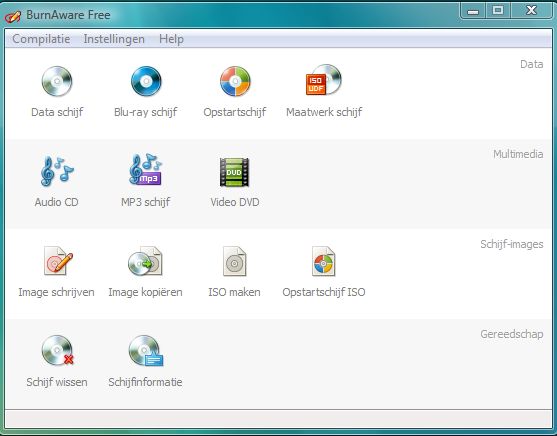Open the Compilatie menu
Image resolution: width=557 pixels, height=436 pixels.
coord(41,39)
